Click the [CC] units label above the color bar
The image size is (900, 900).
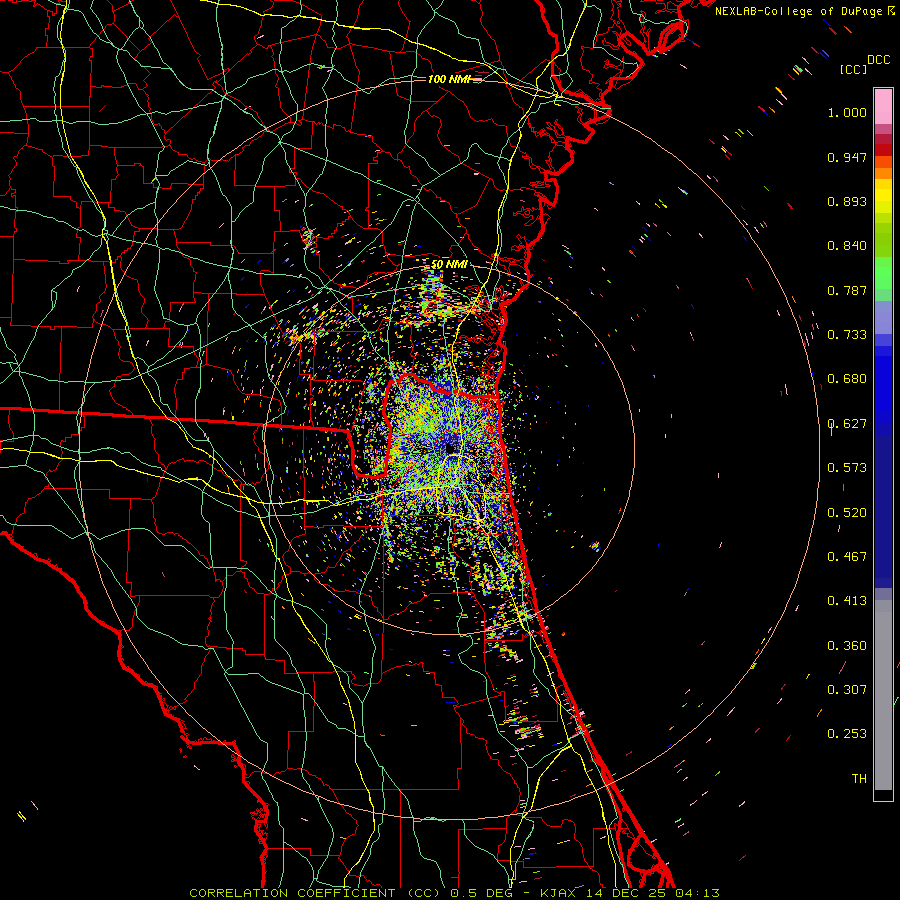coord(853,69)
